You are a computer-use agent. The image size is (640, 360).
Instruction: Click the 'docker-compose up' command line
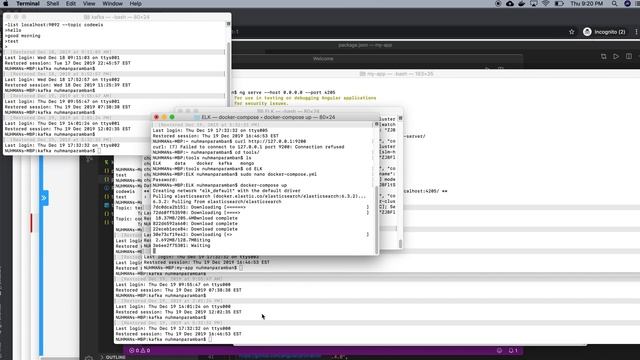coord(220,185)
